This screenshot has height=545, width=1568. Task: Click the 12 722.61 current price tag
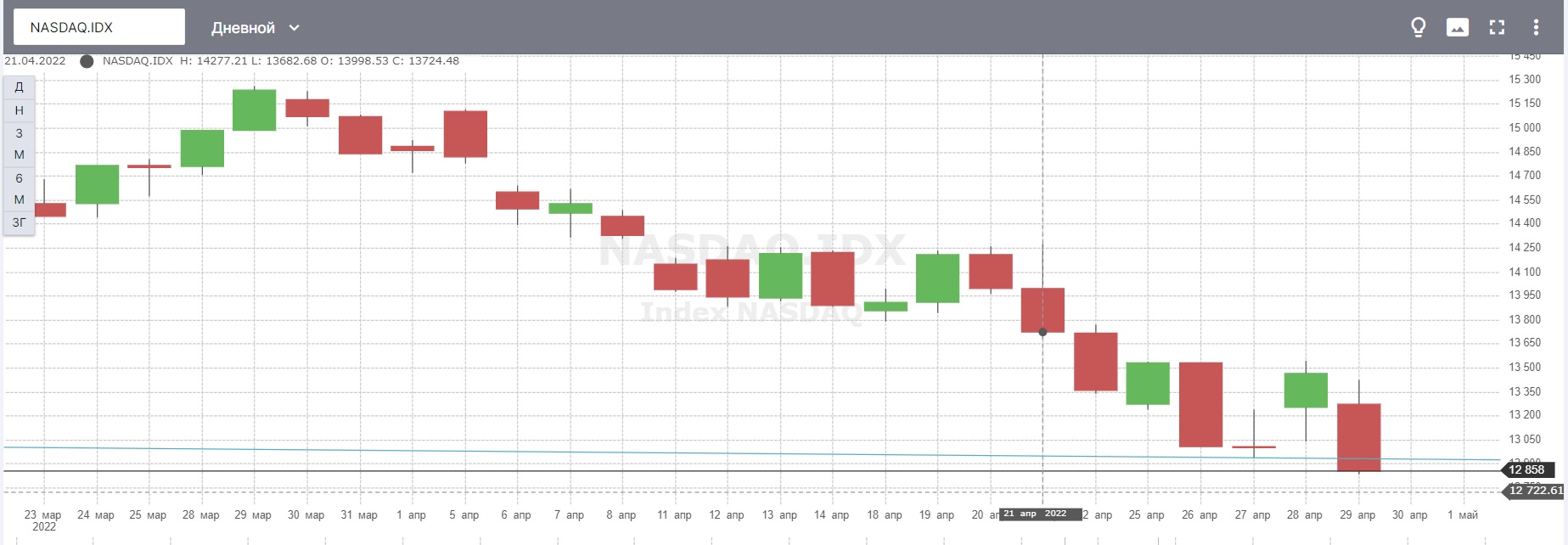[1535, 490]
